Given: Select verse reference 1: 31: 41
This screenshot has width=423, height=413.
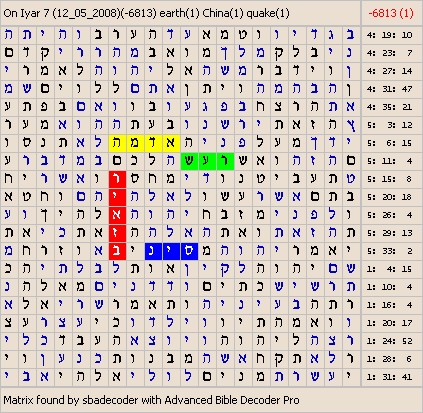Looking at the screenshot, I should [x=389, y=377].
